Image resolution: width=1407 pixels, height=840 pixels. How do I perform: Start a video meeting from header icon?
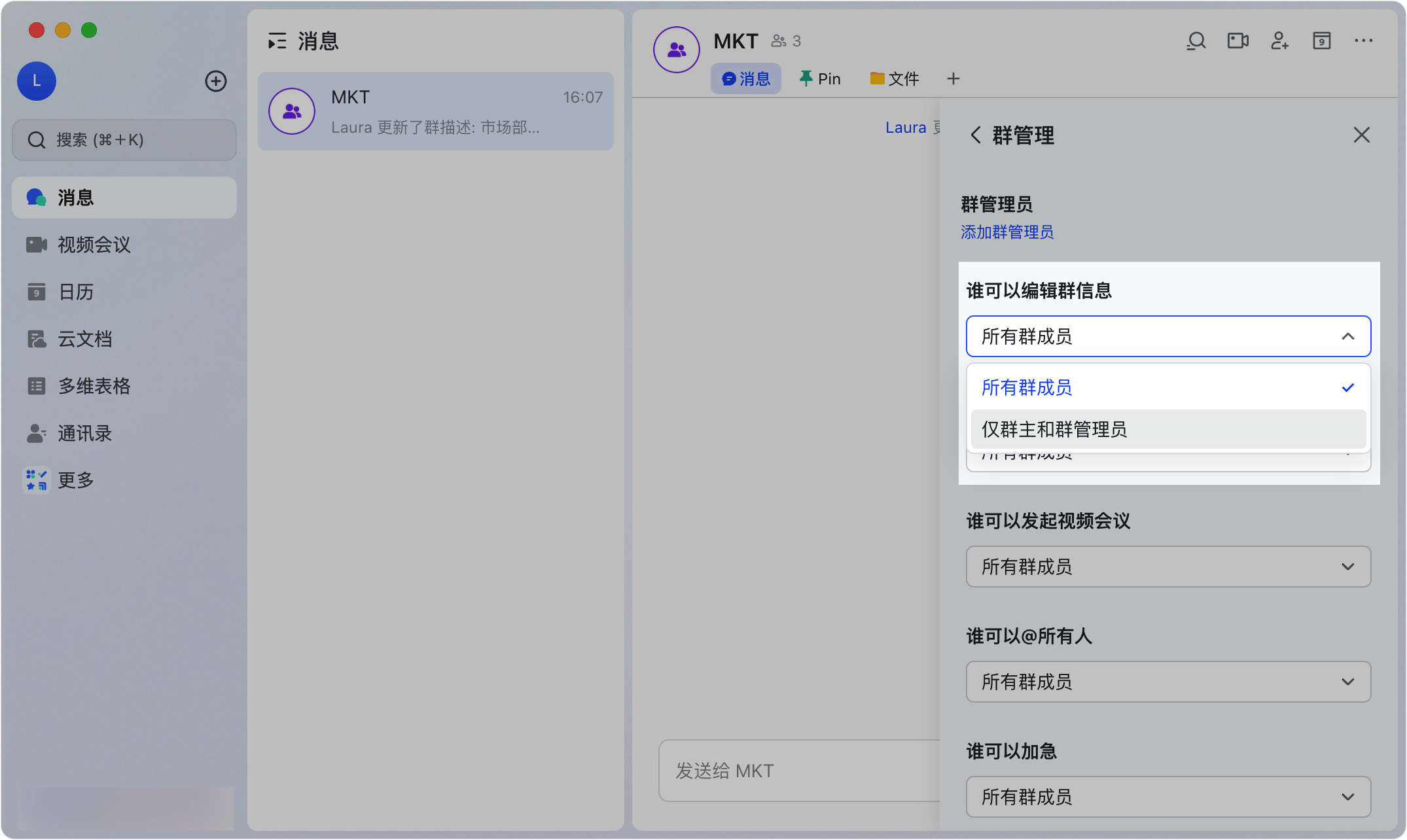tap(1238, 41)
